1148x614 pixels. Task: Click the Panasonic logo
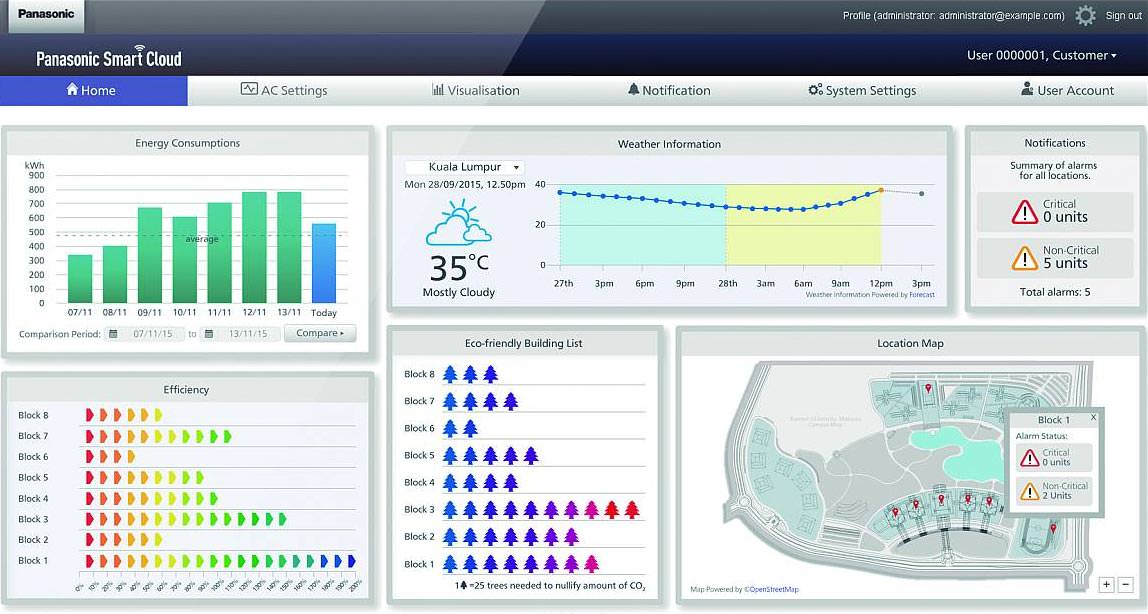46,14
